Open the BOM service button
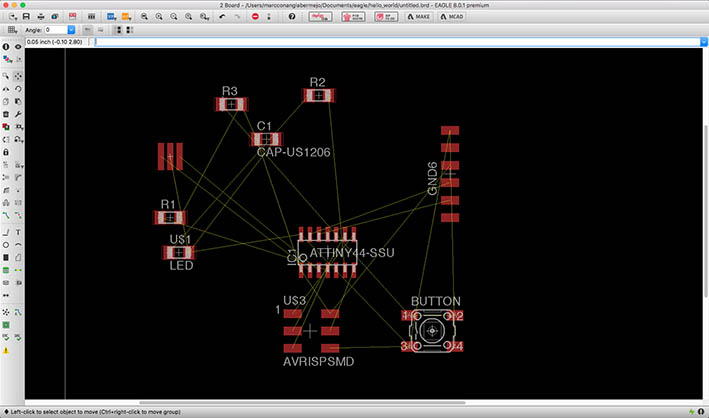This screenshot has height=418, width=709. (x=386, y=17)
